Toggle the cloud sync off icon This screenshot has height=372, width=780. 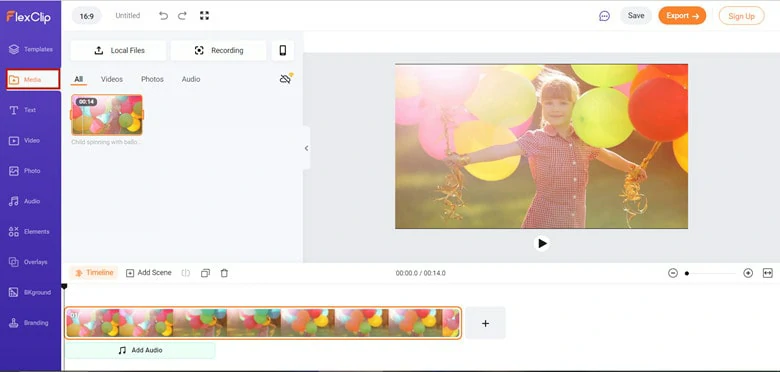(x=286, y=79)
